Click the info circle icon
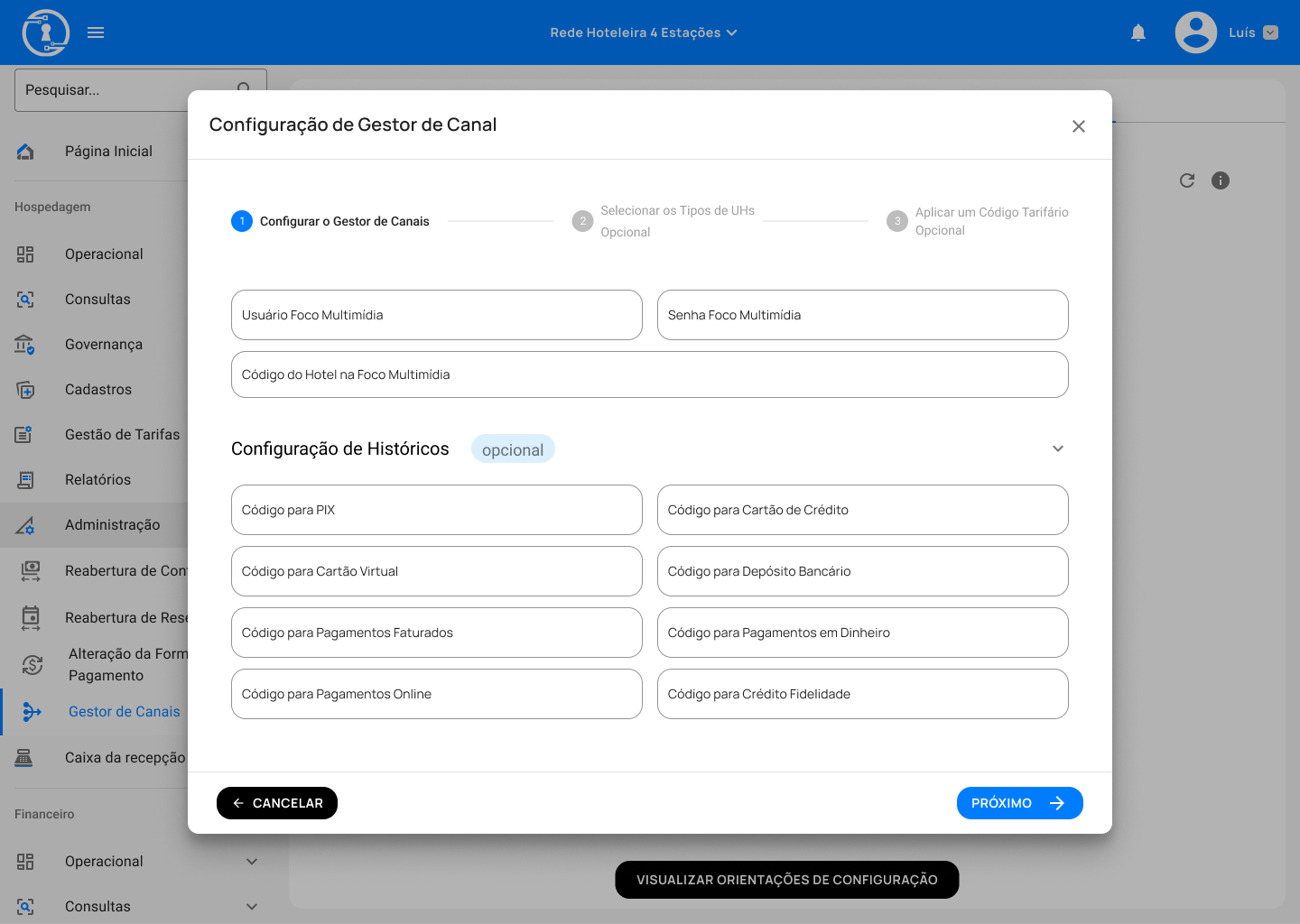1300x924 pixels. (x=1221, y=180)
